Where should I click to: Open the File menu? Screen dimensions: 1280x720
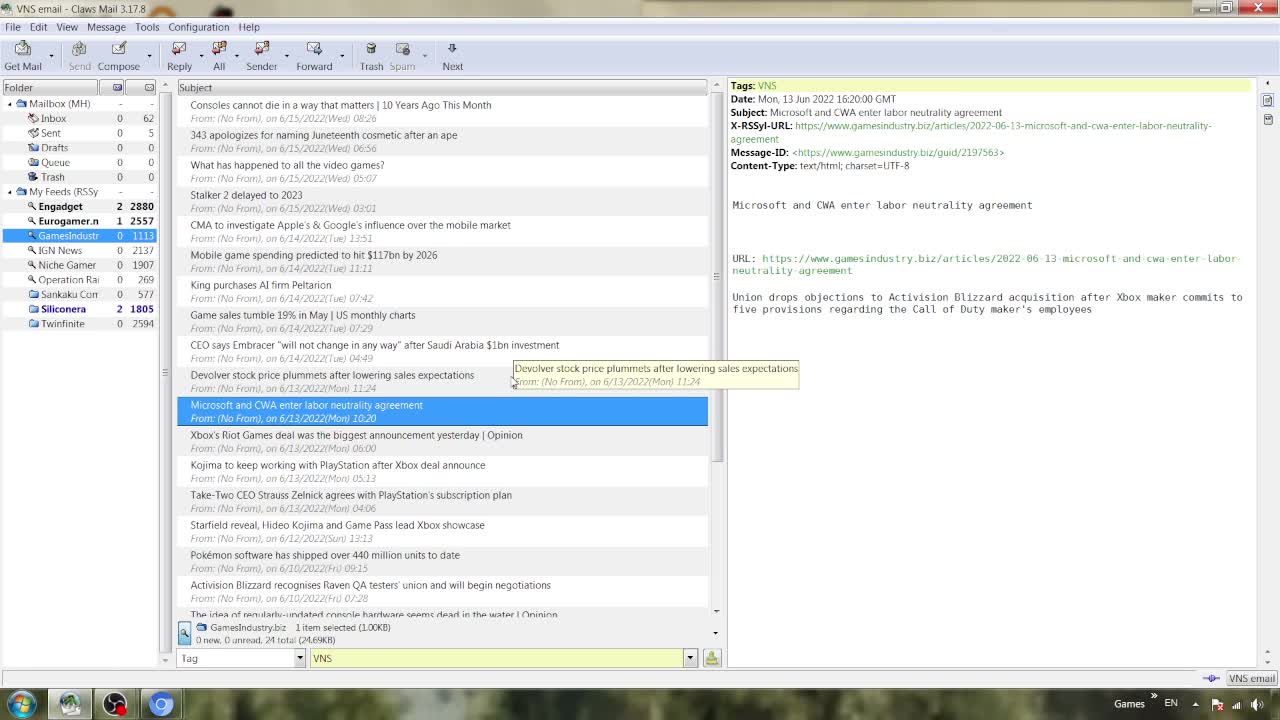click(x=12, y=27)
